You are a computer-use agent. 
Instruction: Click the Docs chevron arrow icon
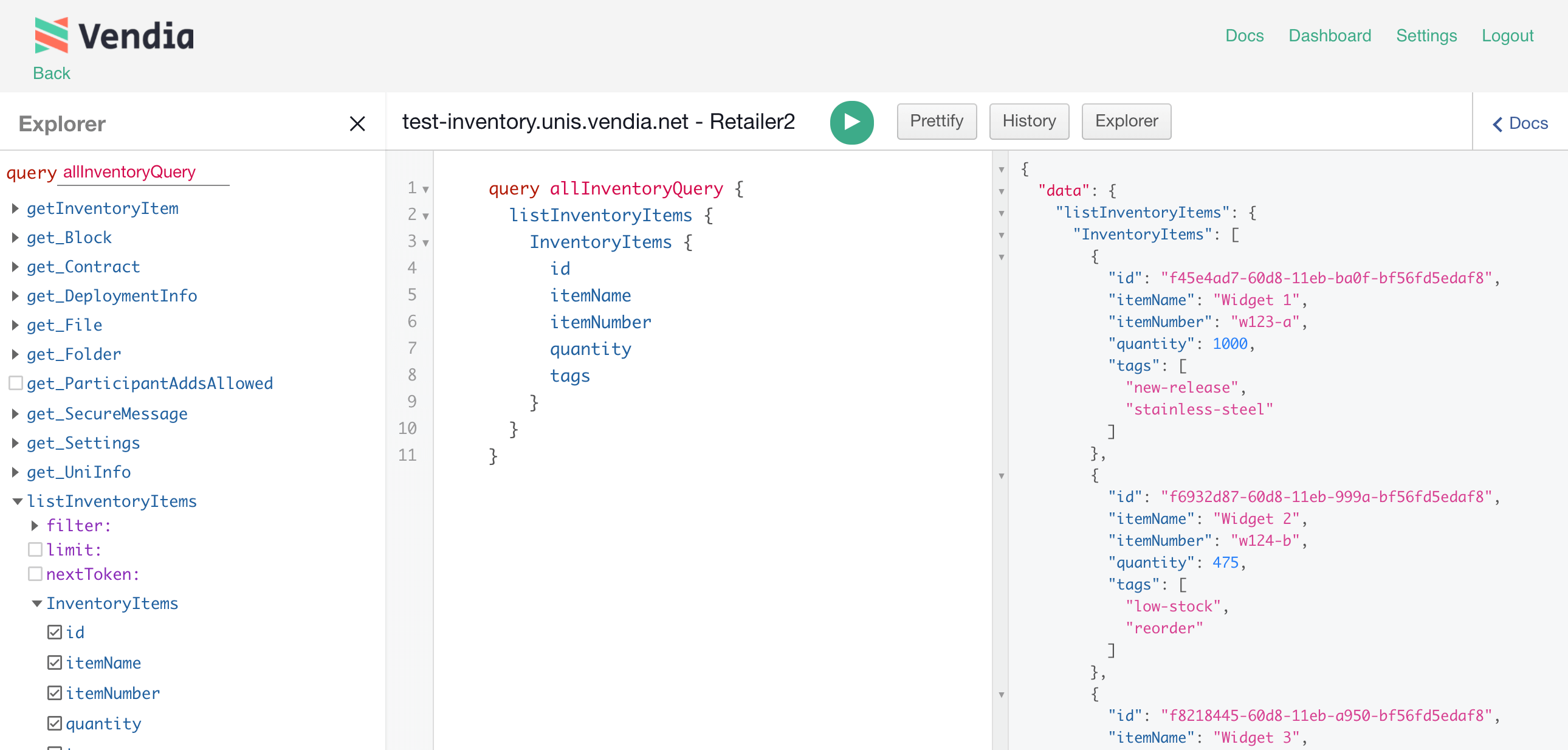1498,124
